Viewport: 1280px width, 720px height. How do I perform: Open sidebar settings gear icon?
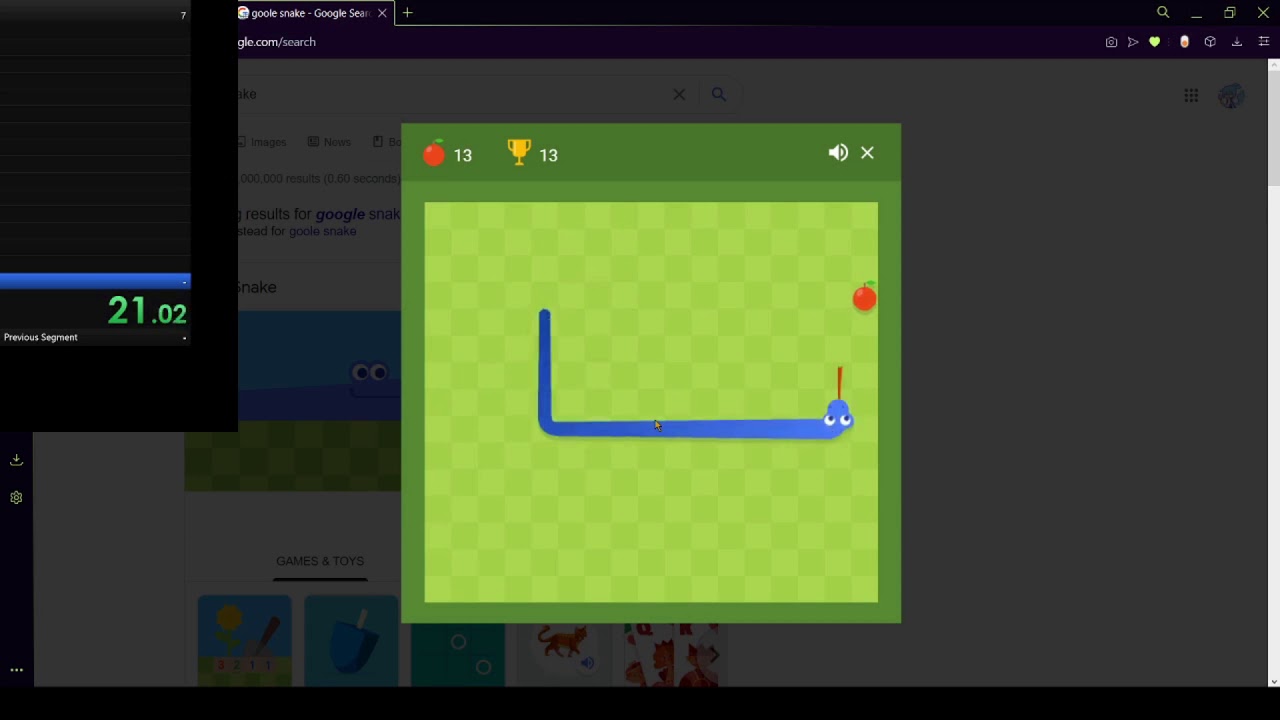pos(16,497)
